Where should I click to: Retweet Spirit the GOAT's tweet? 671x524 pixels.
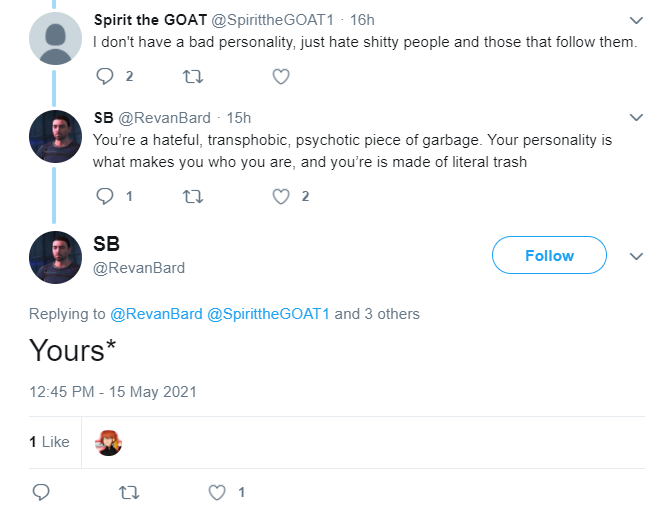click(193, 77)
